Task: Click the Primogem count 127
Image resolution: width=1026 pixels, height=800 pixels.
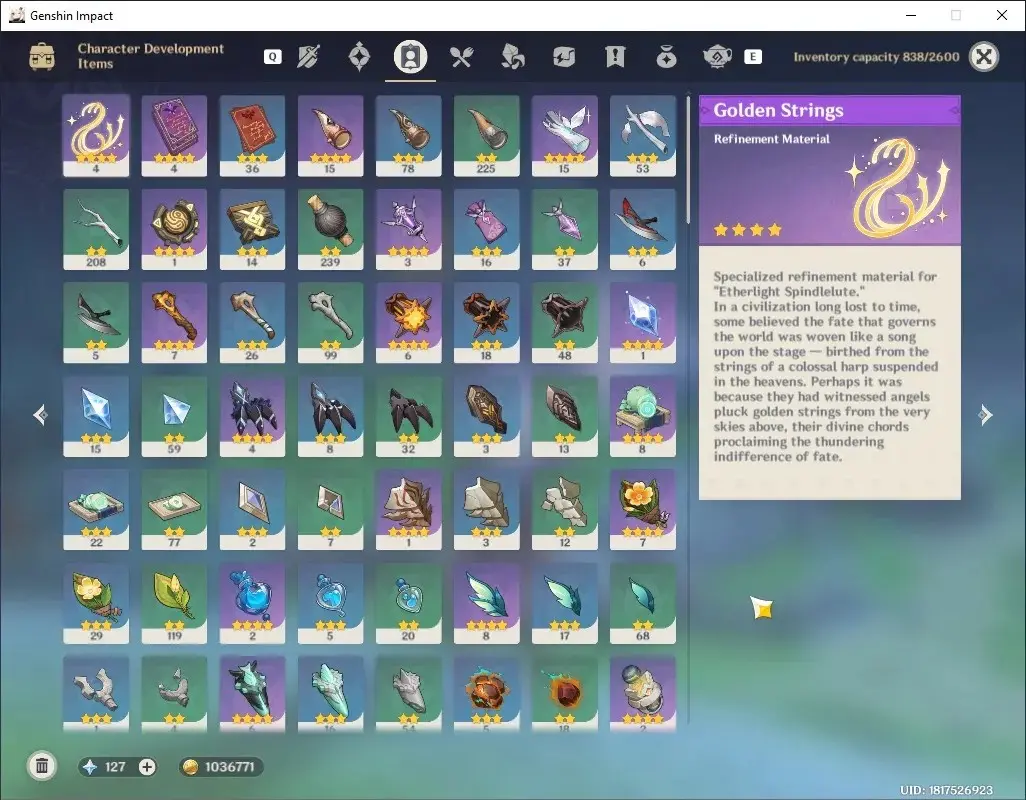Action: click(x=115, y=767)
